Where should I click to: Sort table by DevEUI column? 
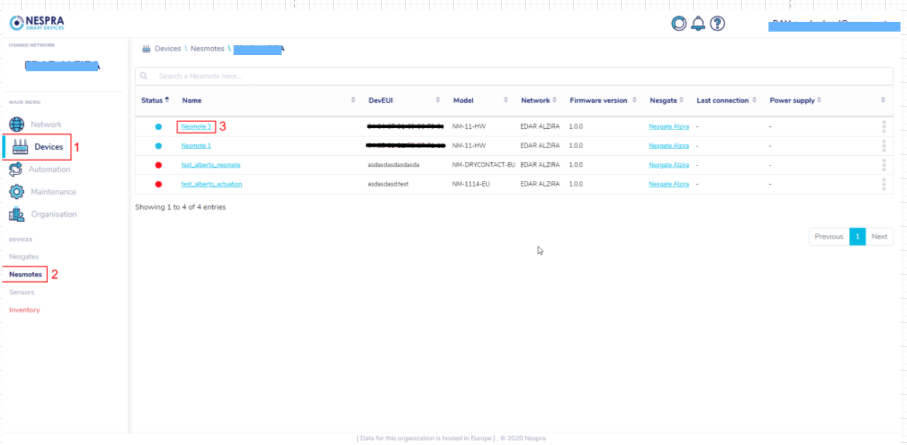(x=402, y=100)
